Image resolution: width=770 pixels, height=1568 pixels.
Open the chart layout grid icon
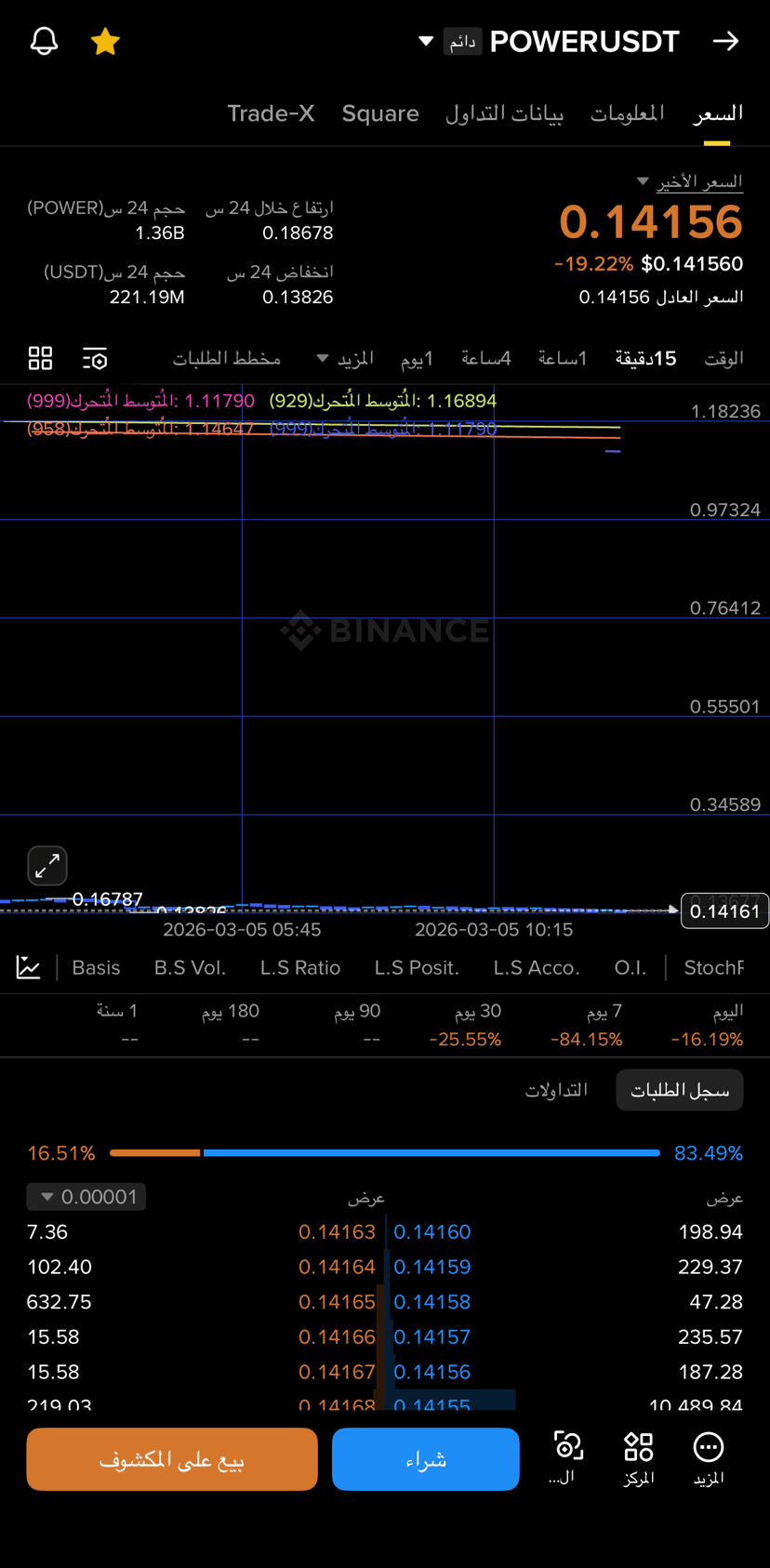41,358
